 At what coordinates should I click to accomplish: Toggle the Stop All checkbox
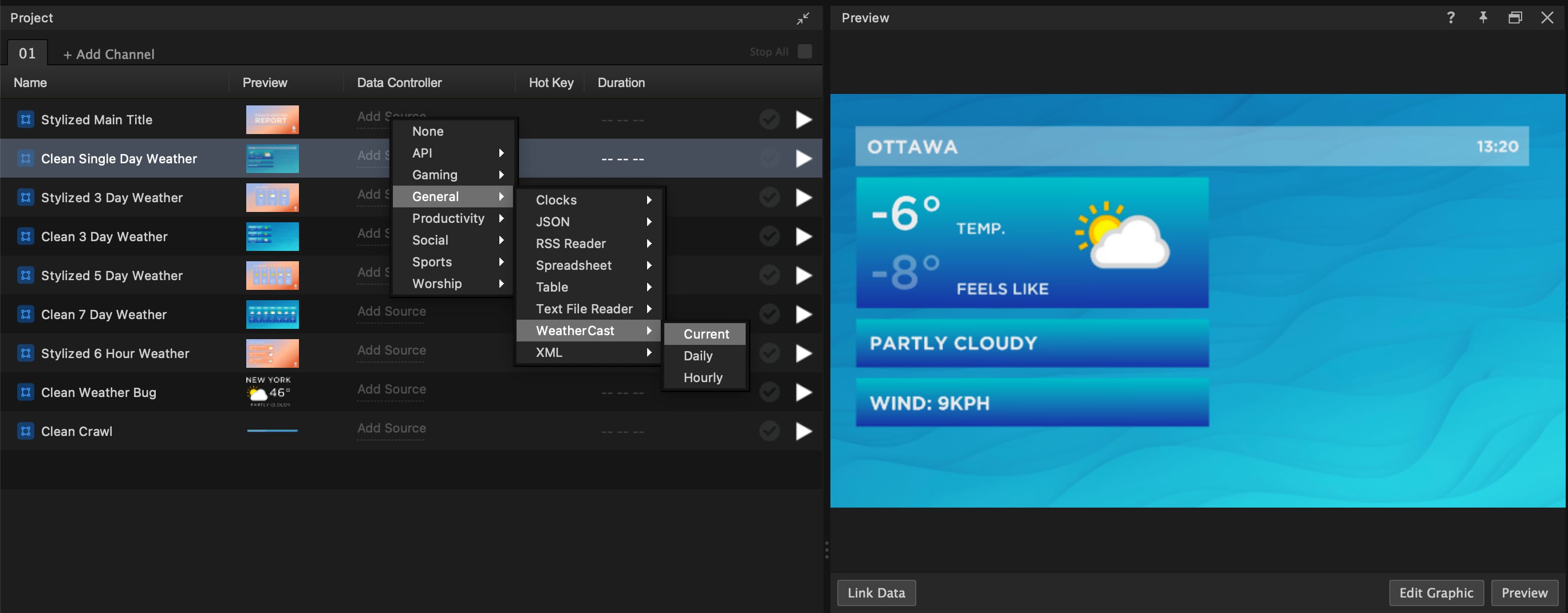tap(805, 51)
